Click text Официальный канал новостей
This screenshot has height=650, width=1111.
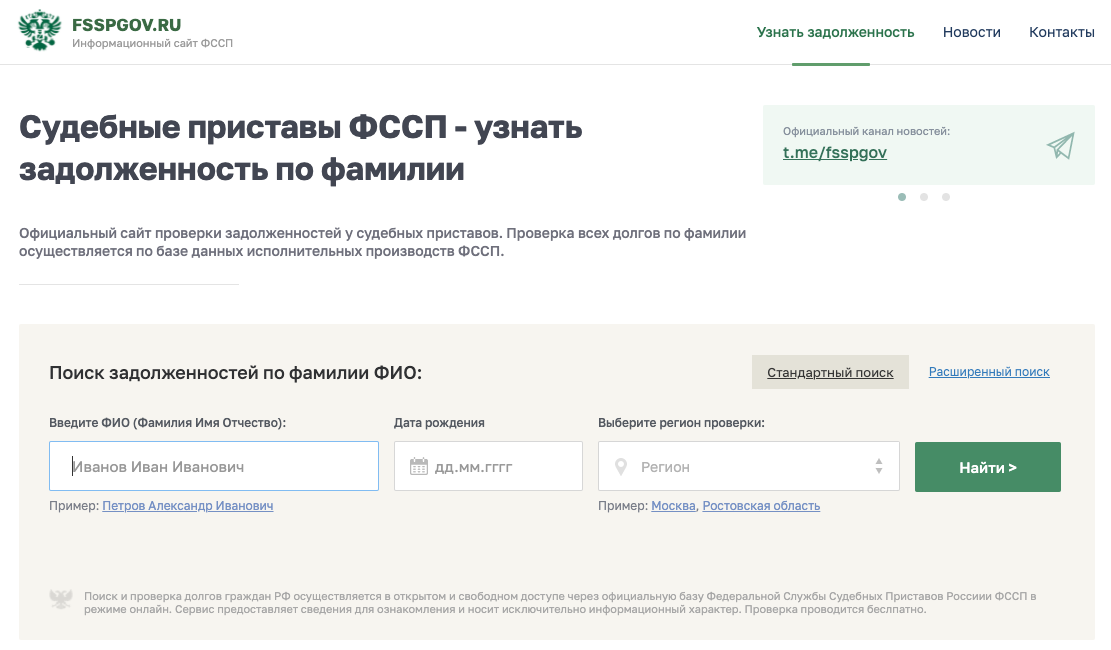tap(866, 131)
